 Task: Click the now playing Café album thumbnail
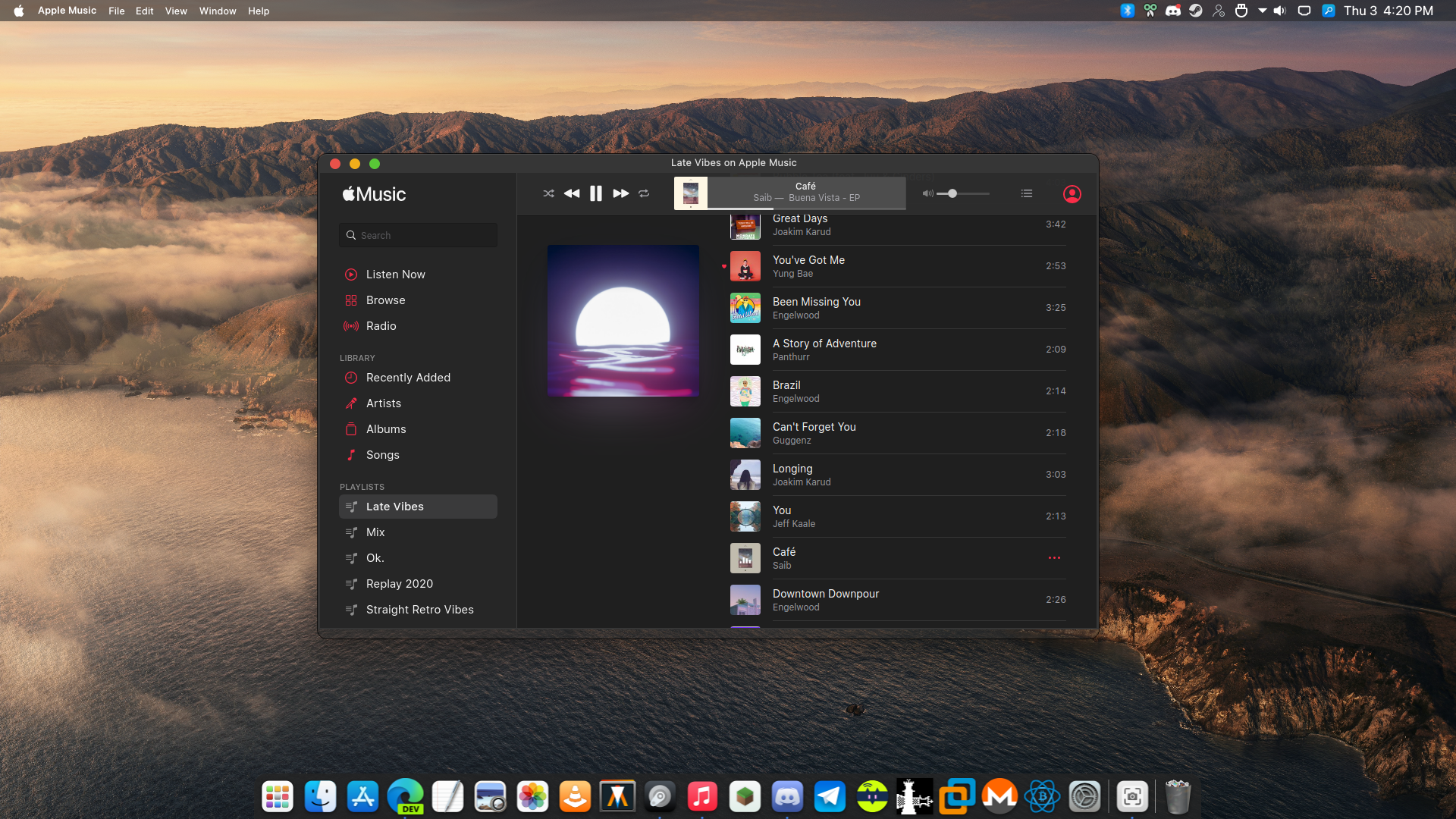[x=691, y=193]
